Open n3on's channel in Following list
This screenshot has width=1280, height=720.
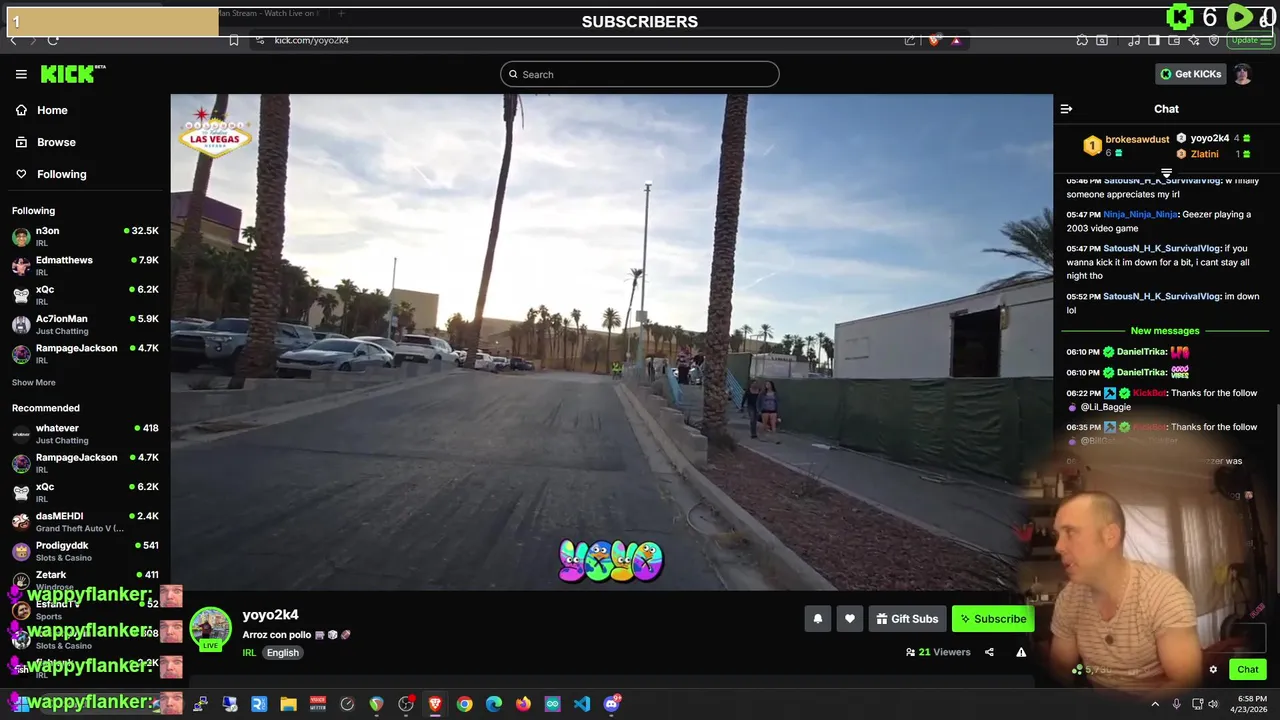pos(85,236)
